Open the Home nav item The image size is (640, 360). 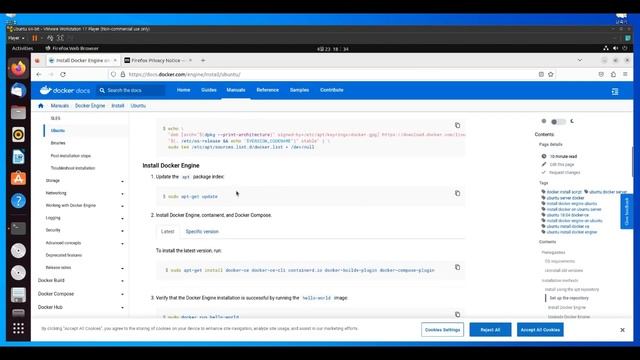tap(183, 90)
